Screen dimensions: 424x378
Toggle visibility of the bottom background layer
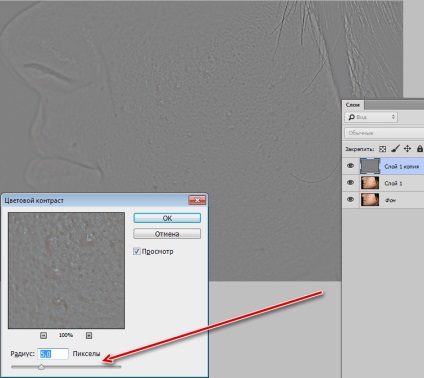click(x=350, y=199)
